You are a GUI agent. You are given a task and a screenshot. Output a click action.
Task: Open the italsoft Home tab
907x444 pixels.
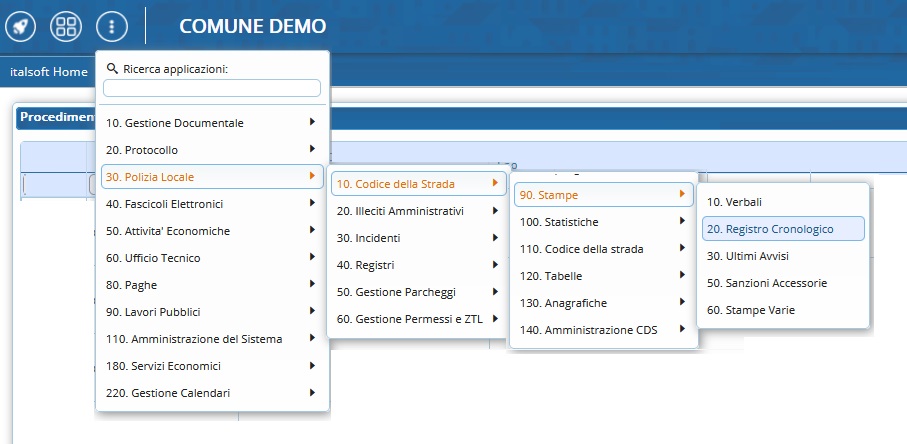[49, 72]
